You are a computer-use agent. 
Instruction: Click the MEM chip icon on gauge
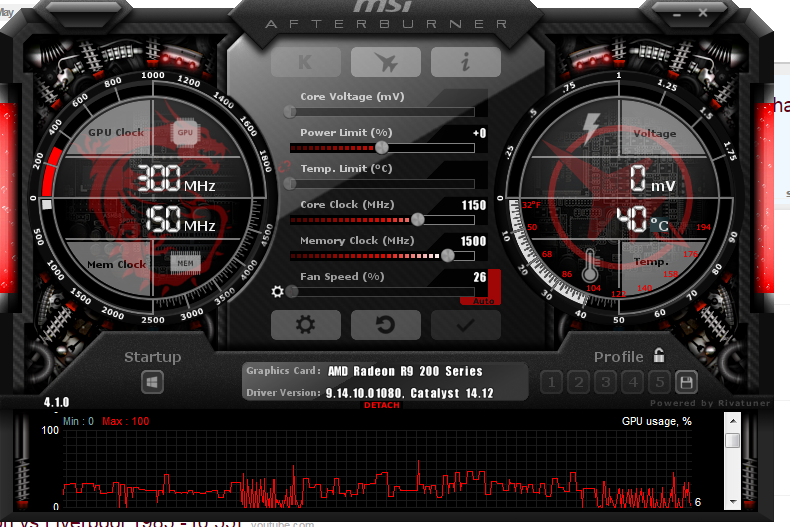point(185,263)
